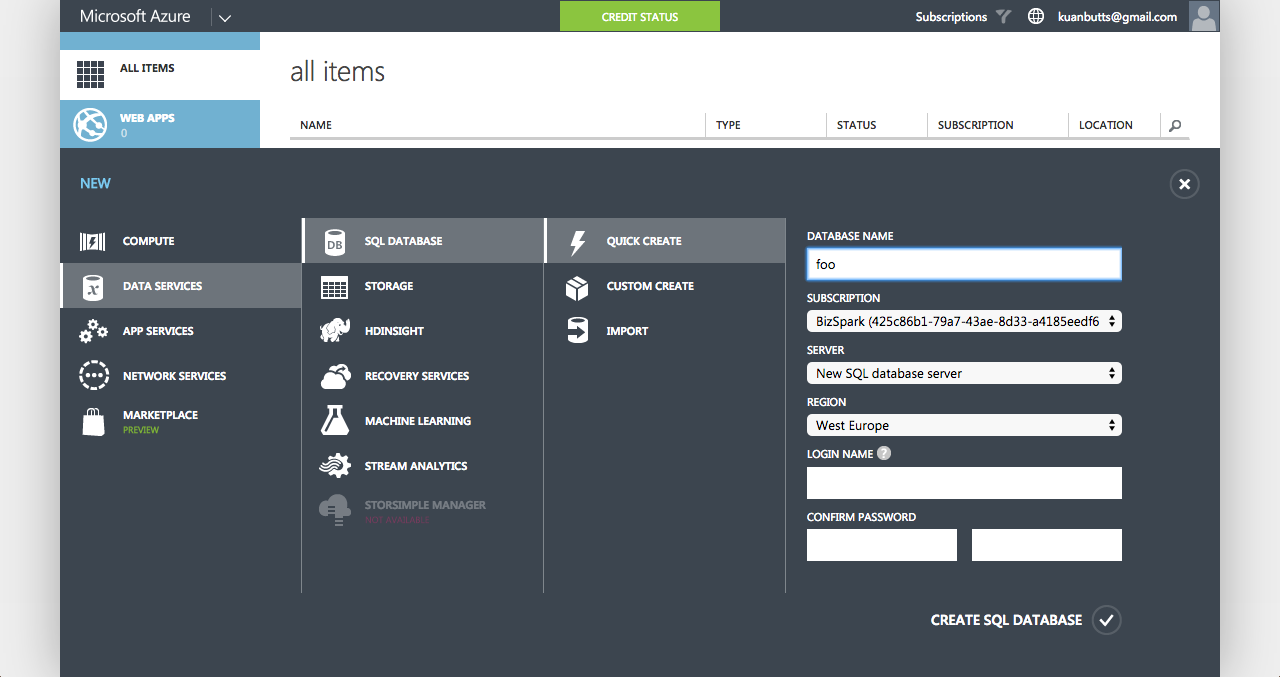Click the search magnifier in table header
Viewport: 1280px width, 677px height.
point(1175,125)
